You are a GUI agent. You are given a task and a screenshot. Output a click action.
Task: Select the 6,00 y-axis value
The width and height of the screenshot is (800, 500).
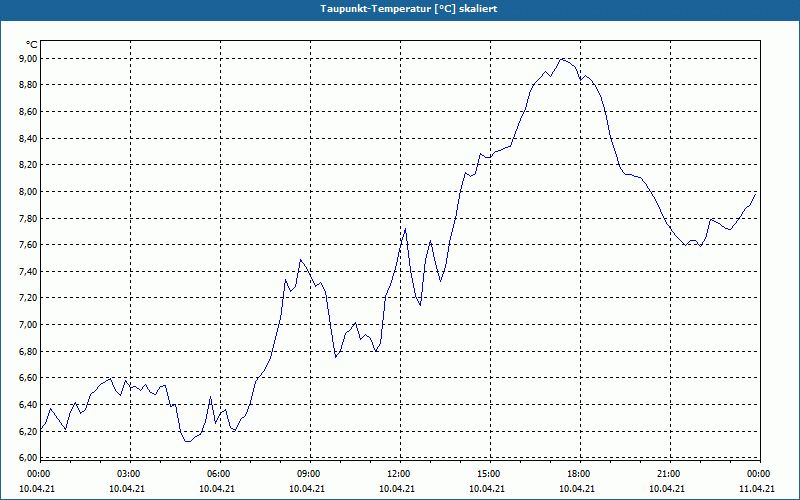(29, 457)
